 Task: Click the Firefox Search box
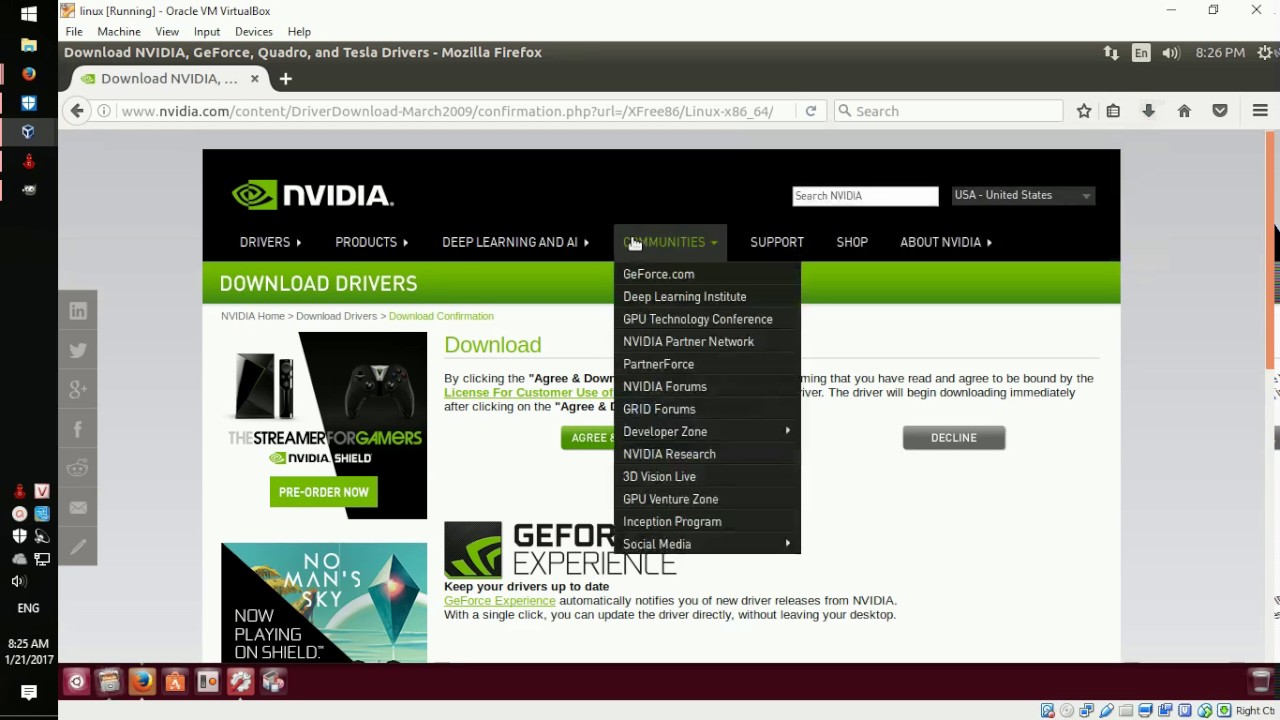click(948, 111)
